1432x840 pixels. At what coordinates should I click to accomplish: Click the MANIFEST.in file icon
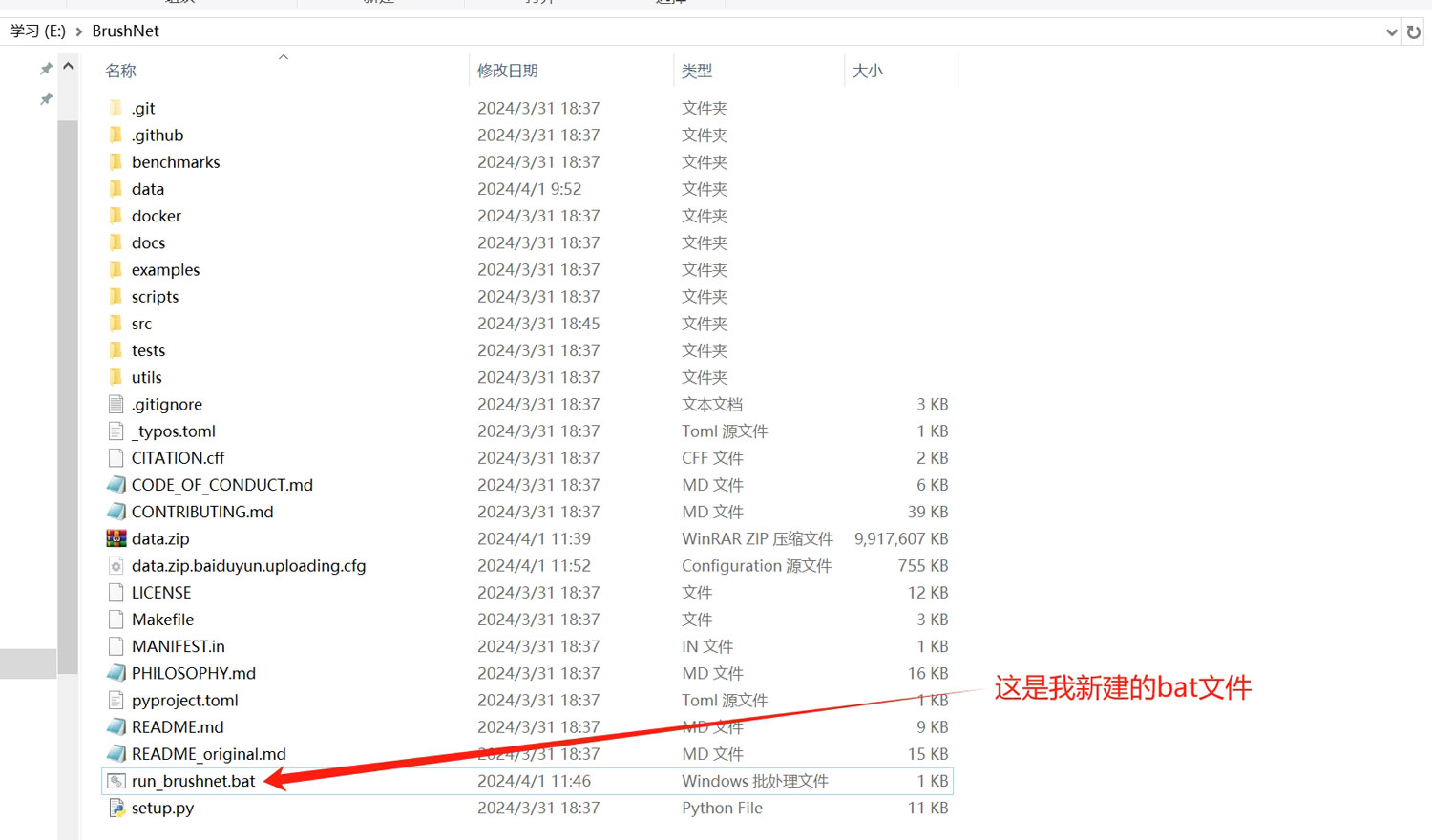point(116,646)
